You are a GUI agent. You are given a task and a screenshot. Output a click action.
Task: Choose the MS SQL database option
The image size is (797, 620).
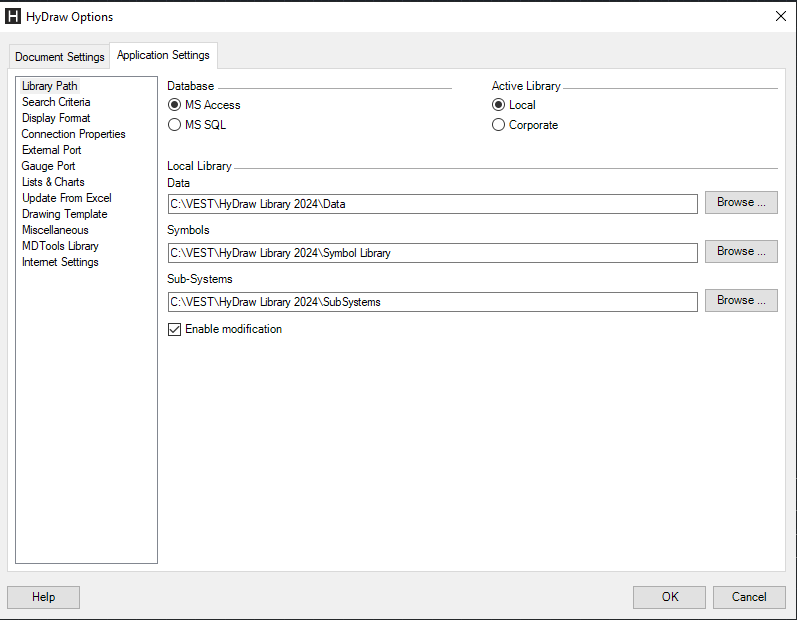point(175,125)
